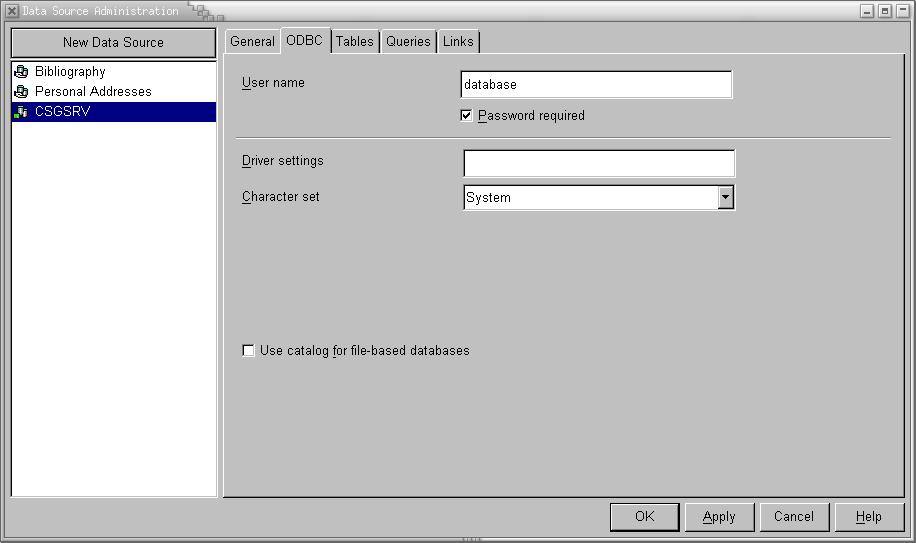Open Help for this dialog
Screen dimensions: 916x543
pyautogui.click(x=869, y=517)
